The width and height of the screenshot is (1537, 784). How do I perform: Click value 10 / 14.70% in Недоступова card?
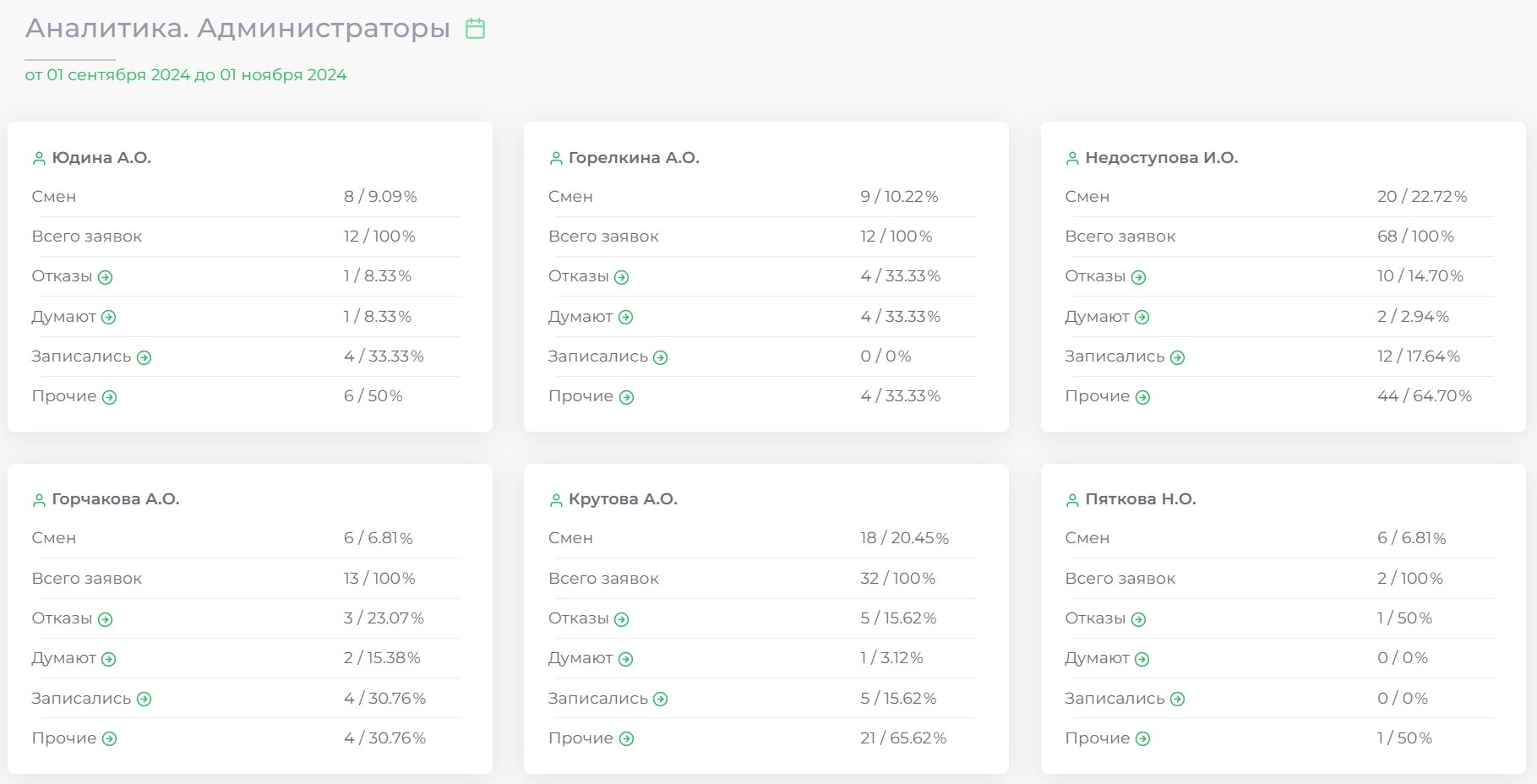click(x=1420, y=276)
